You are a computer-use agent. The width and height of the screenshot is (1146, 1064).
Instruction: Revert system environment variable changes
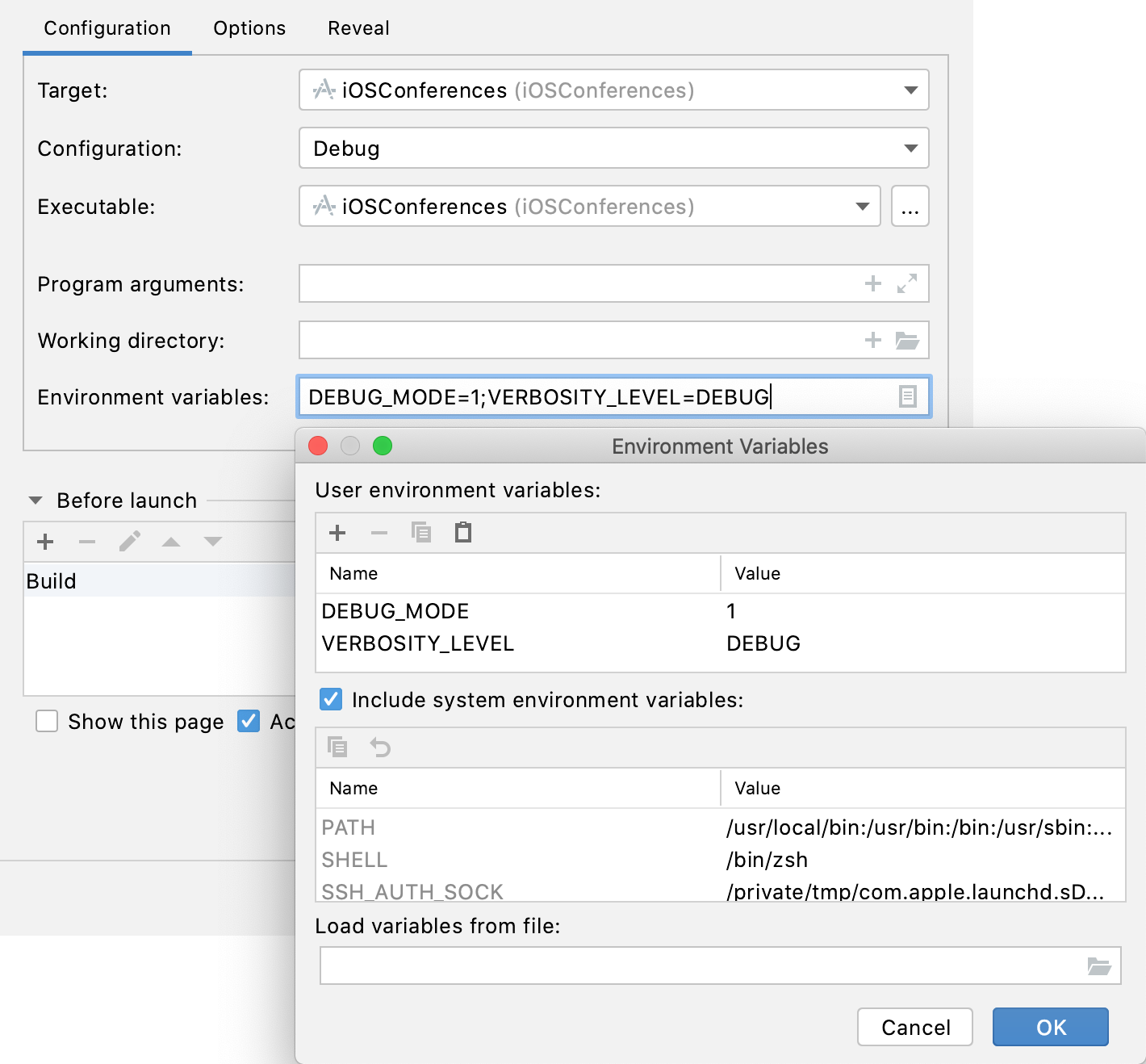tap(380, 748)
